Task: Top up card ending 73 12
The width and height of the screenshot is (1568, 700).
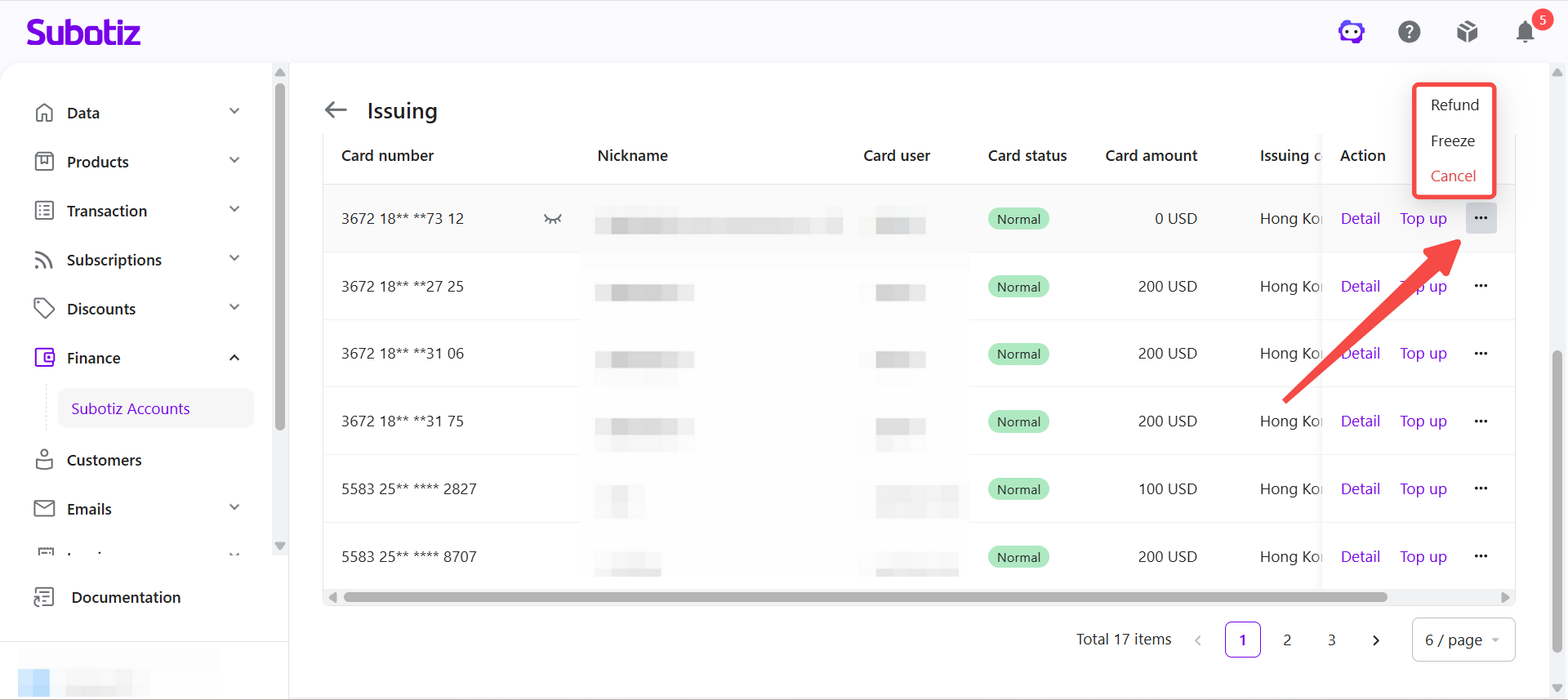Action: coord(1423,218)
